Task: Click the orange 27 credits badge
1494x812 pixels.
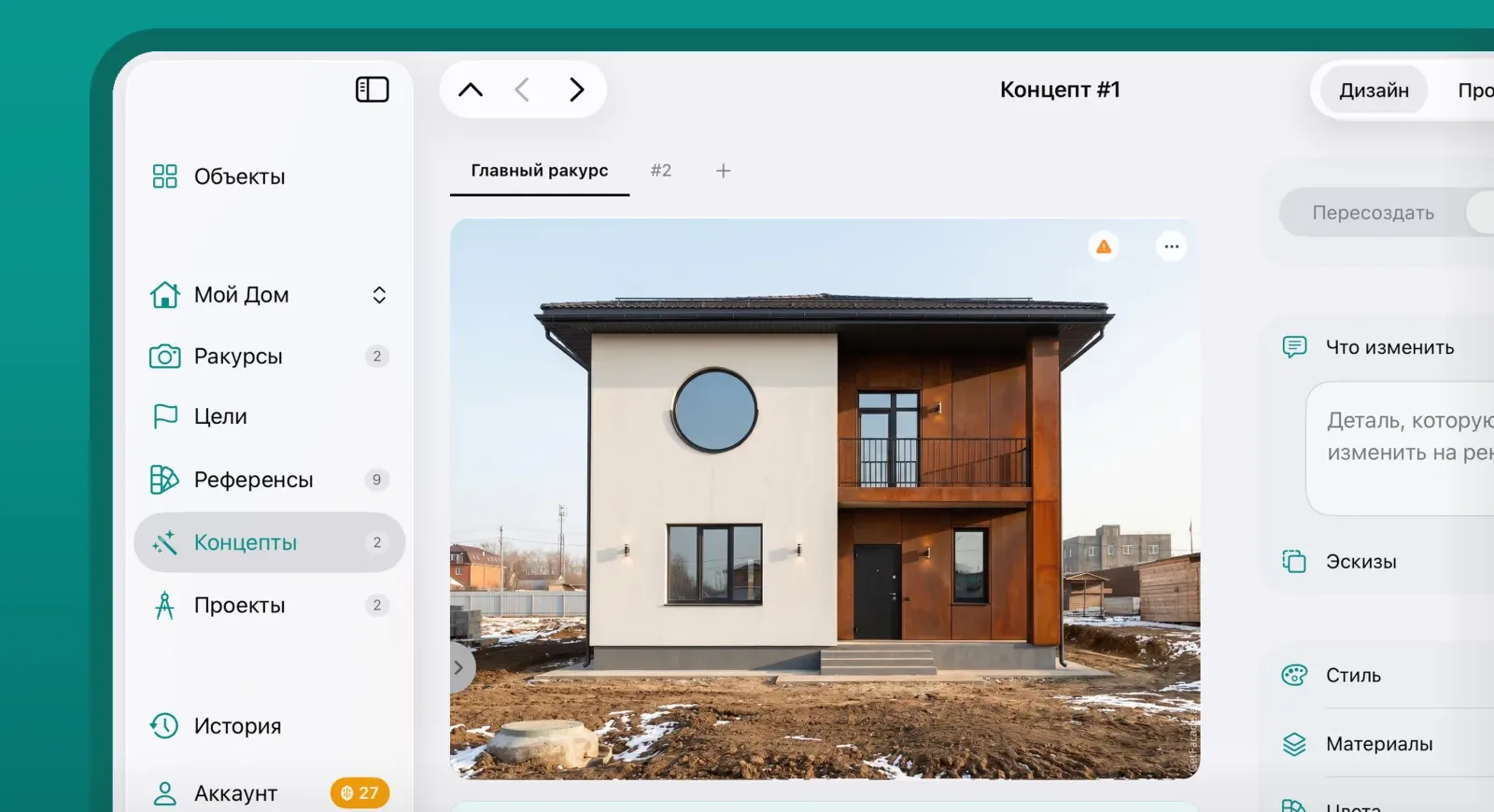Action: [x=359, y=793]
